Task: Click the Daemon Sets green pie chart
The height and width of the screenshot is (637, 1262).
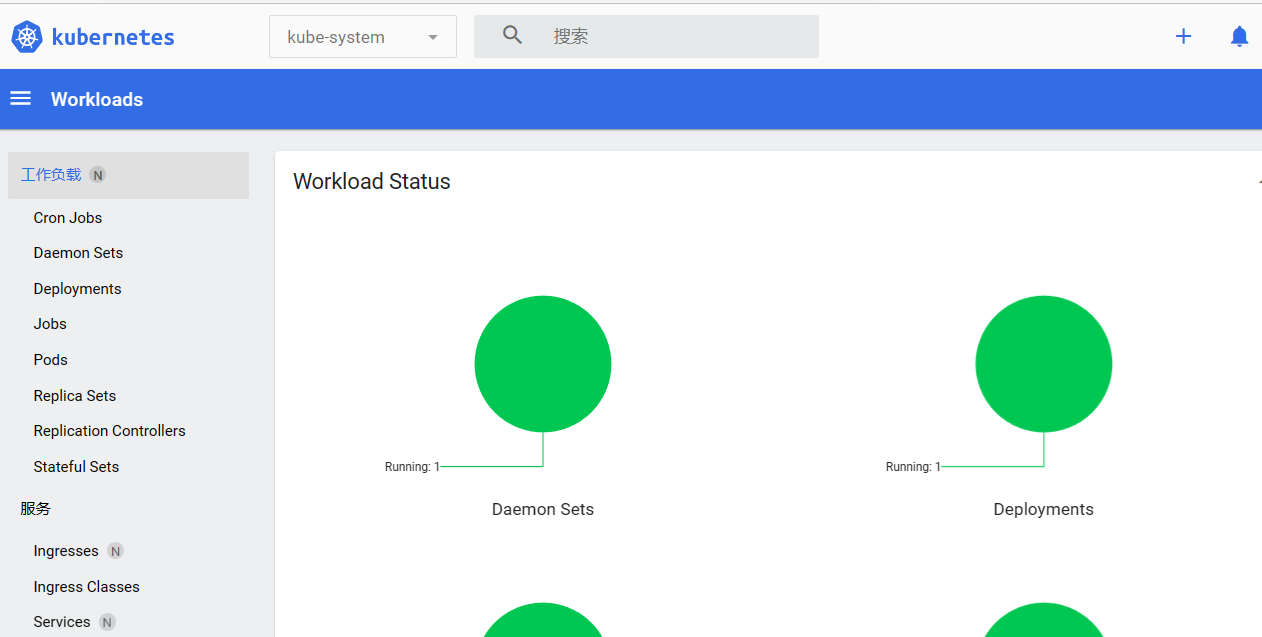Action: coord(543,364)
